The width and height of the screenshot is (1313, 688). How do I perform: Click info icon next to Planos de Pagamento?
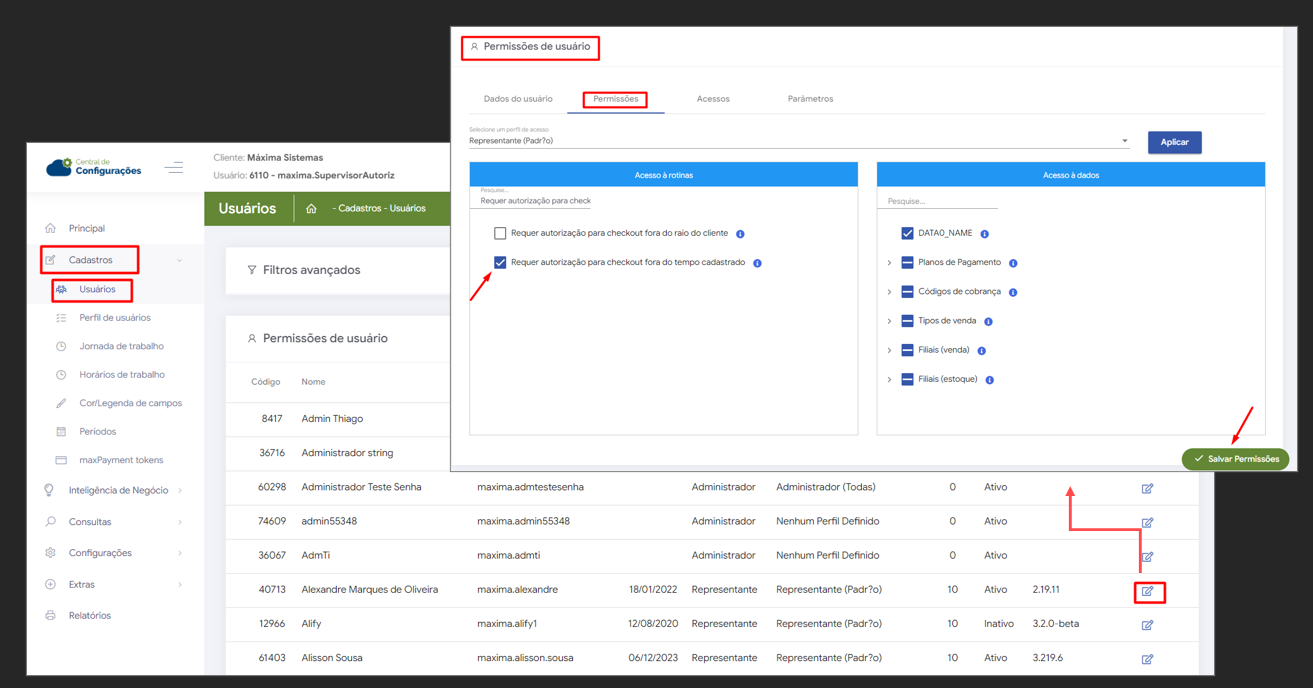(1013, 263)
